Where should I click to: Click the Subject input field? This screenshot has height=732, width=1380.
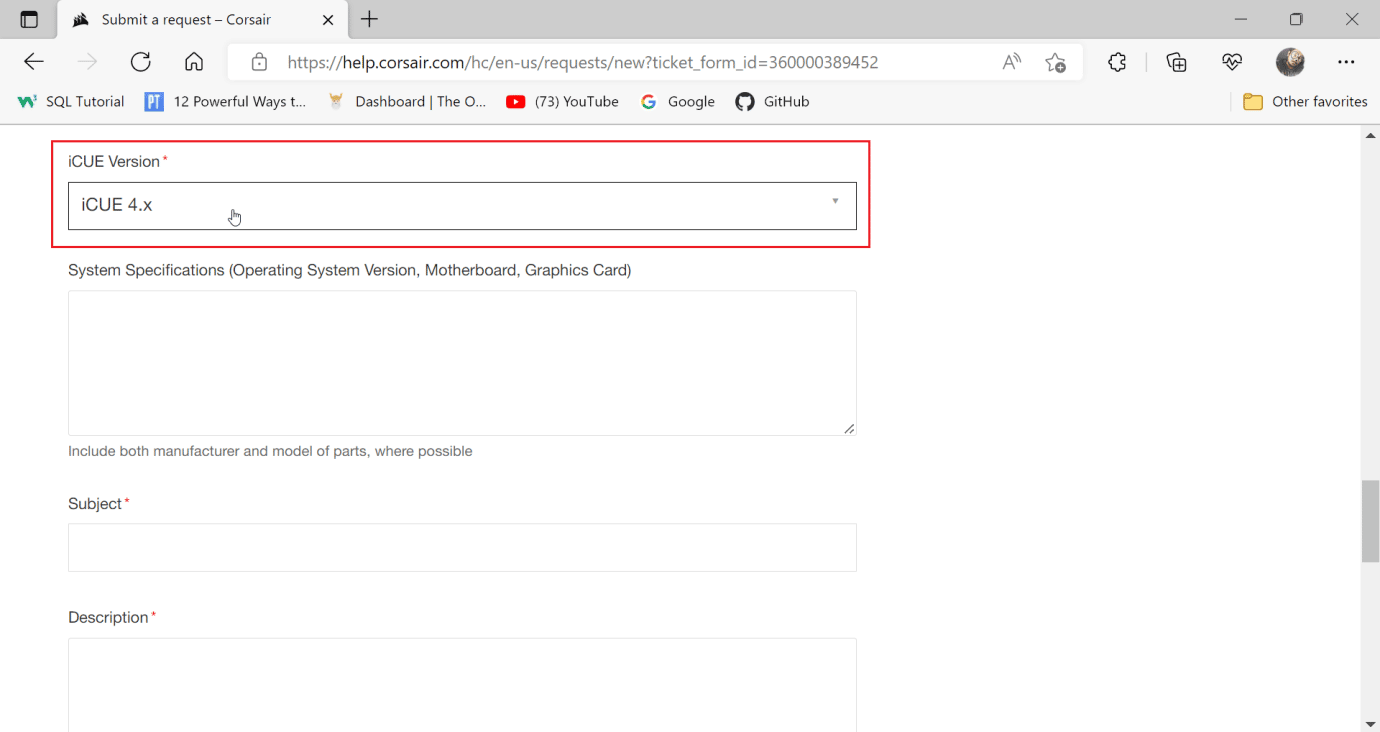click(462, 548)
